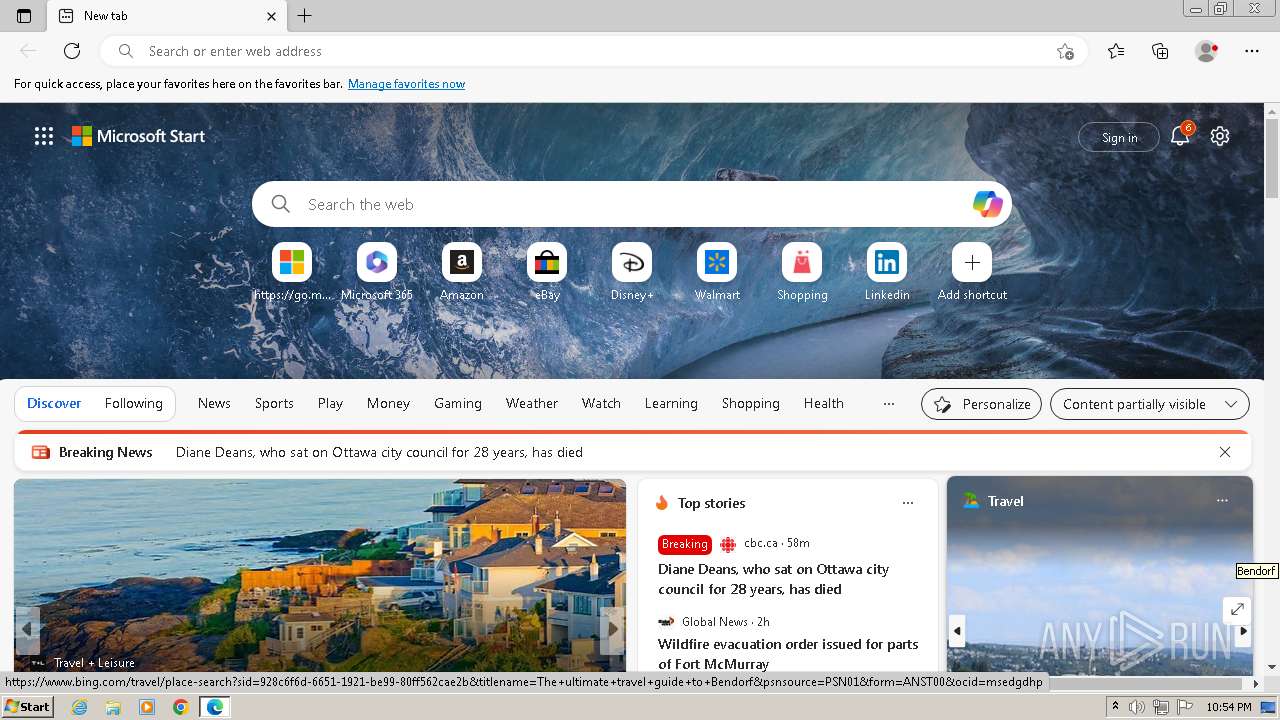Open a new tab with plus button

pyautogui.click(x=305, y=16)
